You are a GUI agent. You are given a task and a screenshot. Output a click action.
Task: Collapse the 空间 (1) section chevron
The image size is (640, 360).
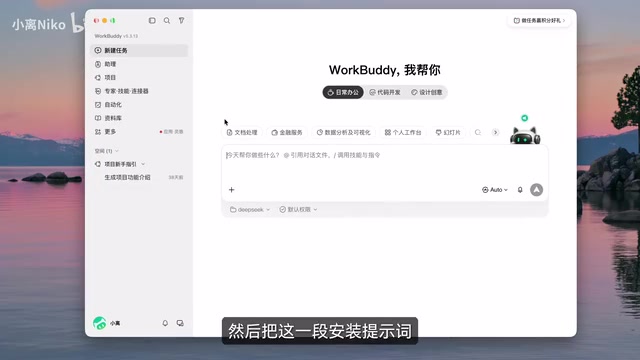click(117, 151)
